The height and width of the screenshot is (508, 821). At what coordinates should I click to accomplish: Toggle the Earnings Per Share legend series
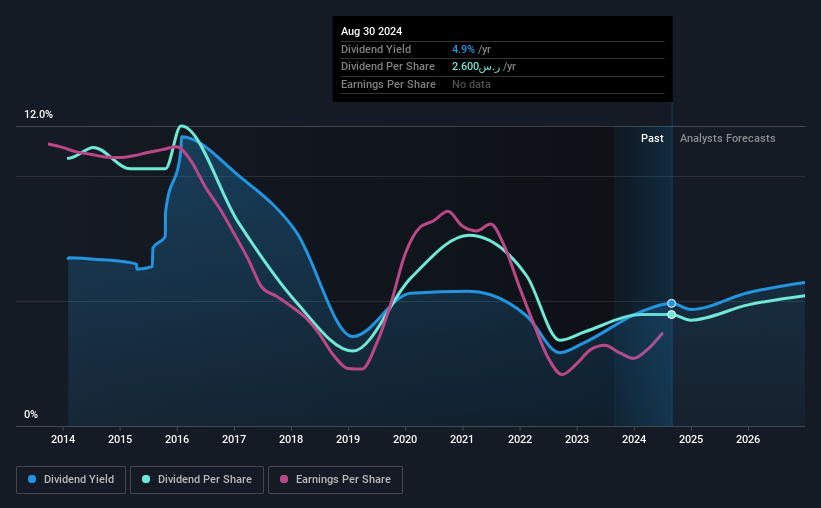pos(335,480)
